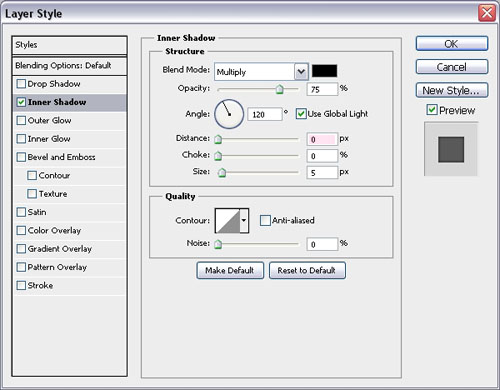
Task: Select the Stroke effect label
Action: pyautogui.click(x=40, y=286)
